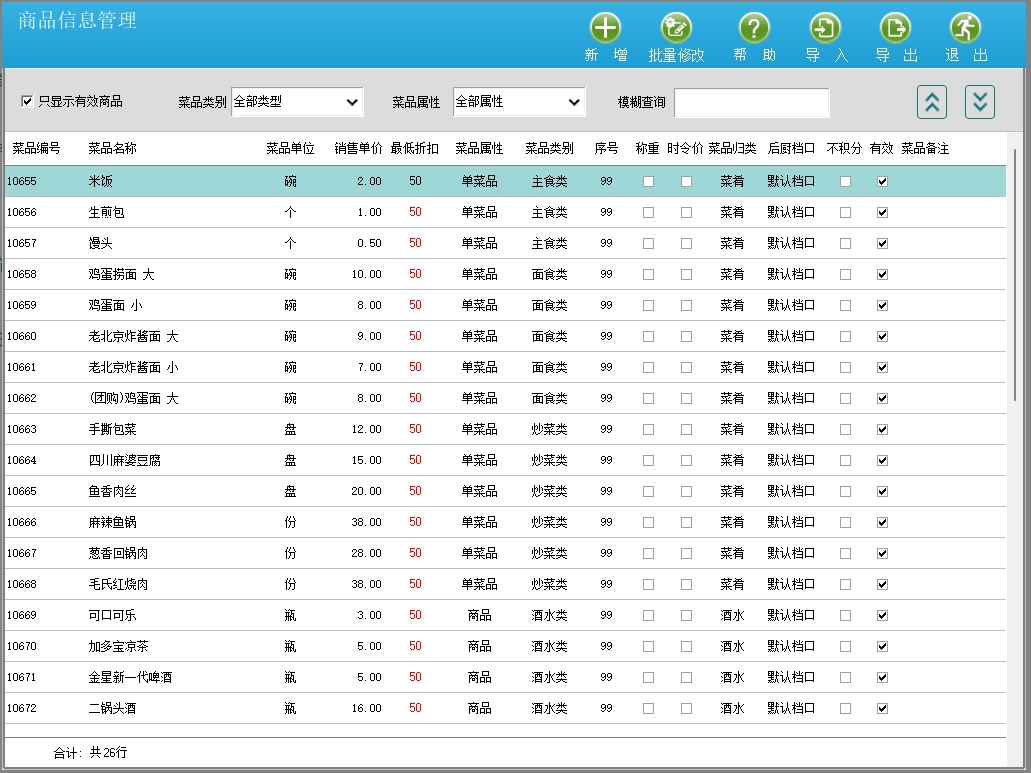Screen dimensions: 1031x773
Task: Click the 导入 import icon
Action: tap(826, 28)
